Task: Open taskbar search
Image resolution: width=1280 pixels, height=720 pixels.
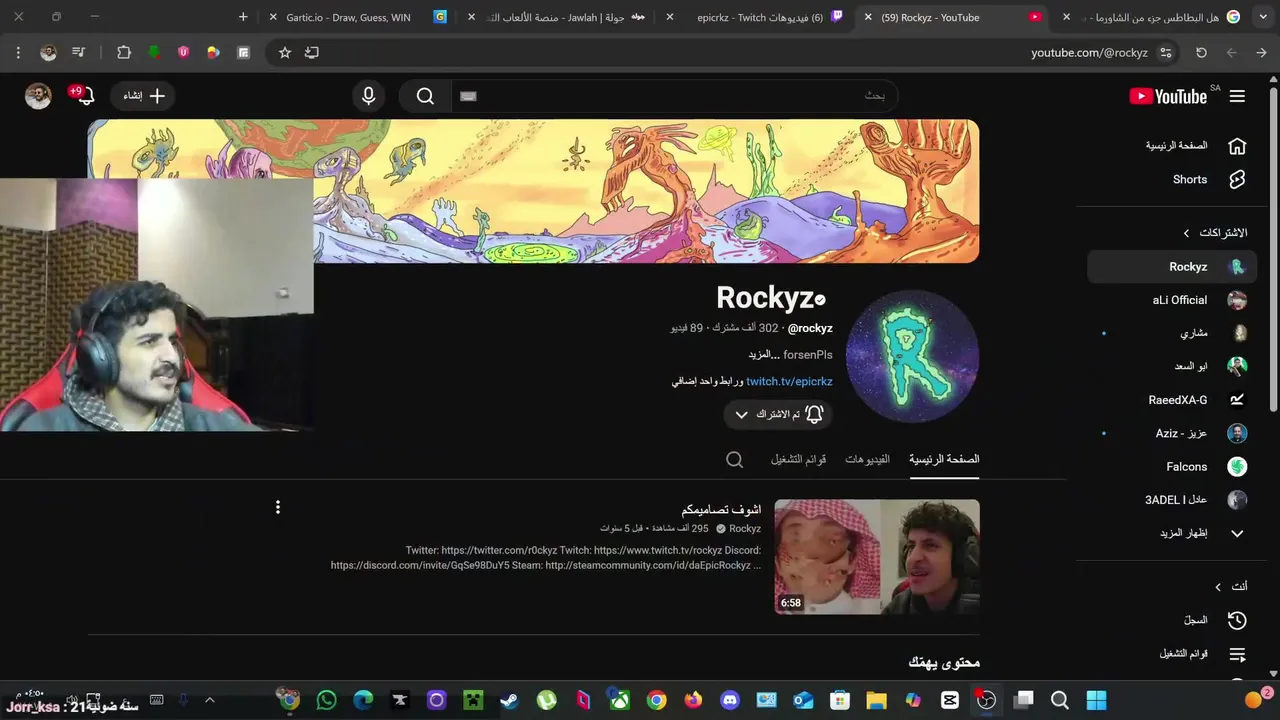Action: click(x=1060, y=700)
